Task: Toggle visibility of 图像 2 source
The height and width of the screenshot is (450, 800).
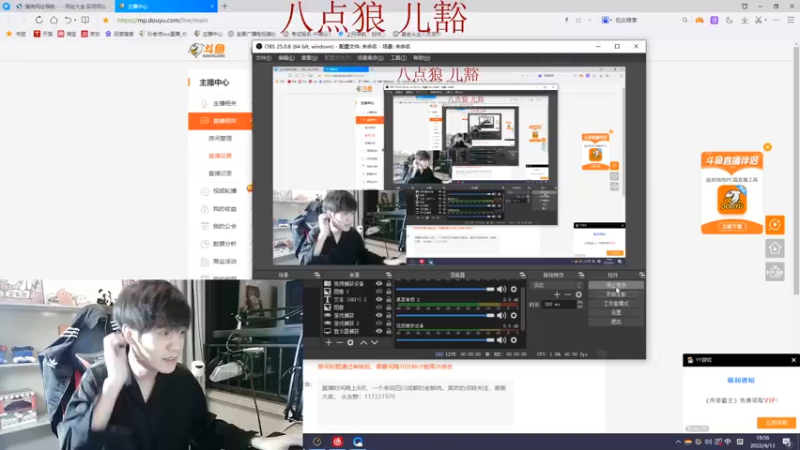Action: [x=379, y=291]
